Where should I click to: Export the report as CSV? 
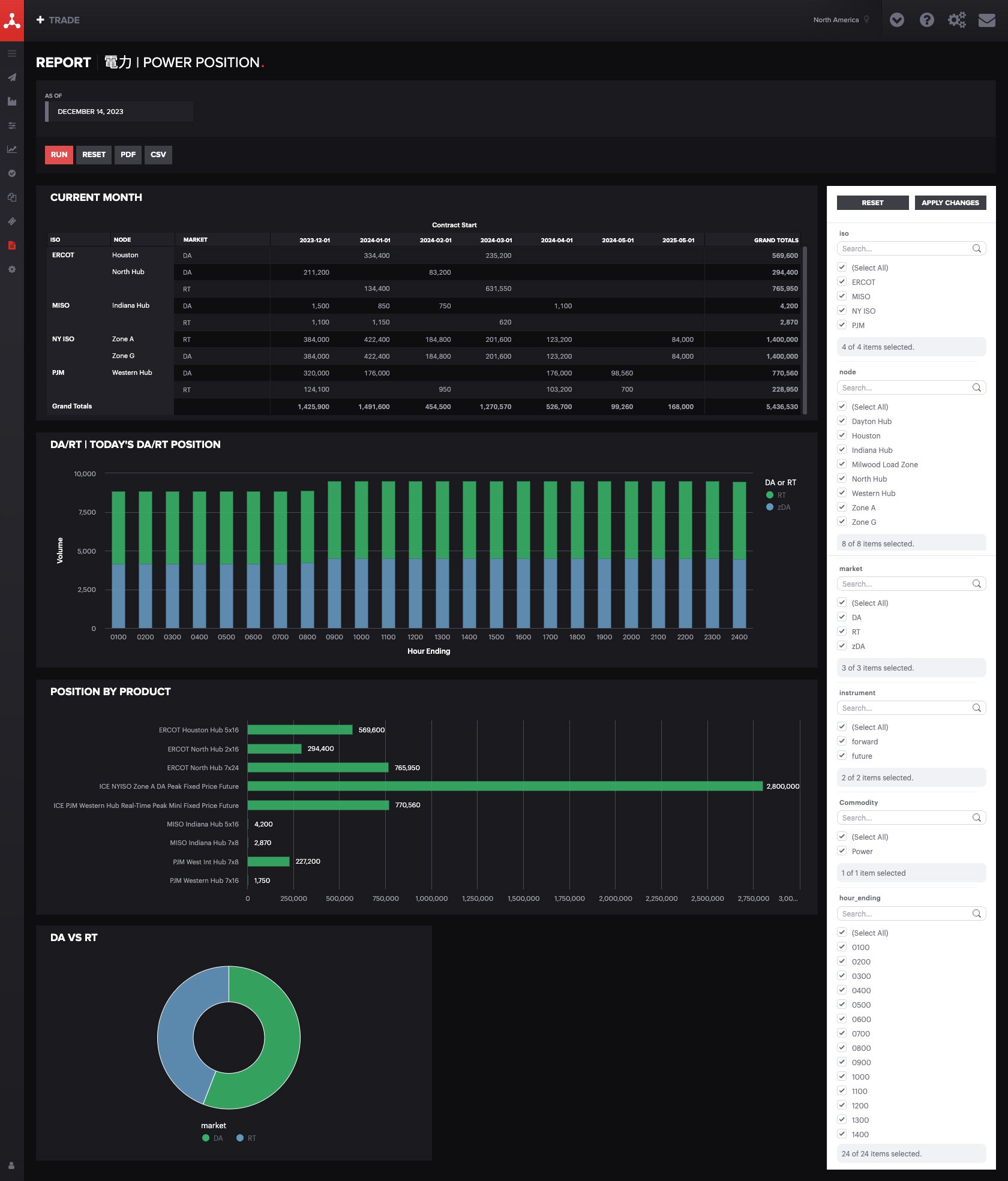coord(158,155)
